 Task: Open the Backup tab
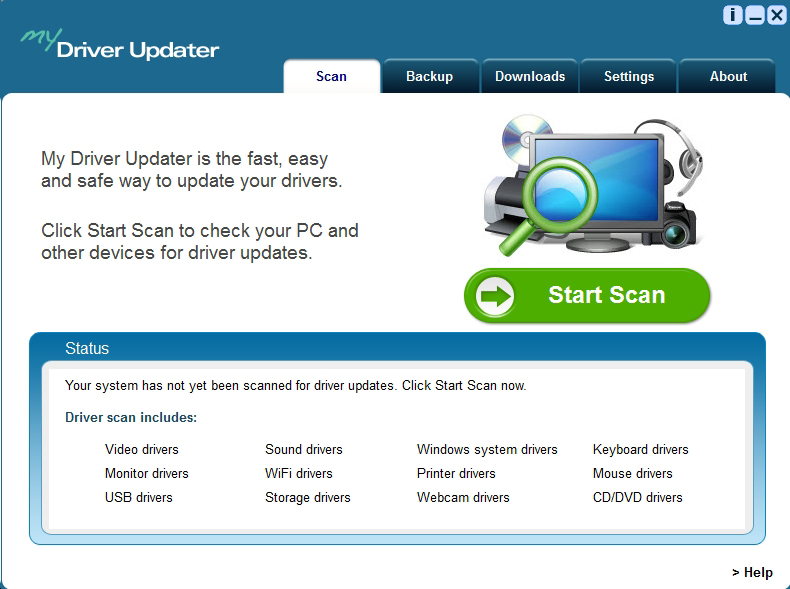coord(429,77)
